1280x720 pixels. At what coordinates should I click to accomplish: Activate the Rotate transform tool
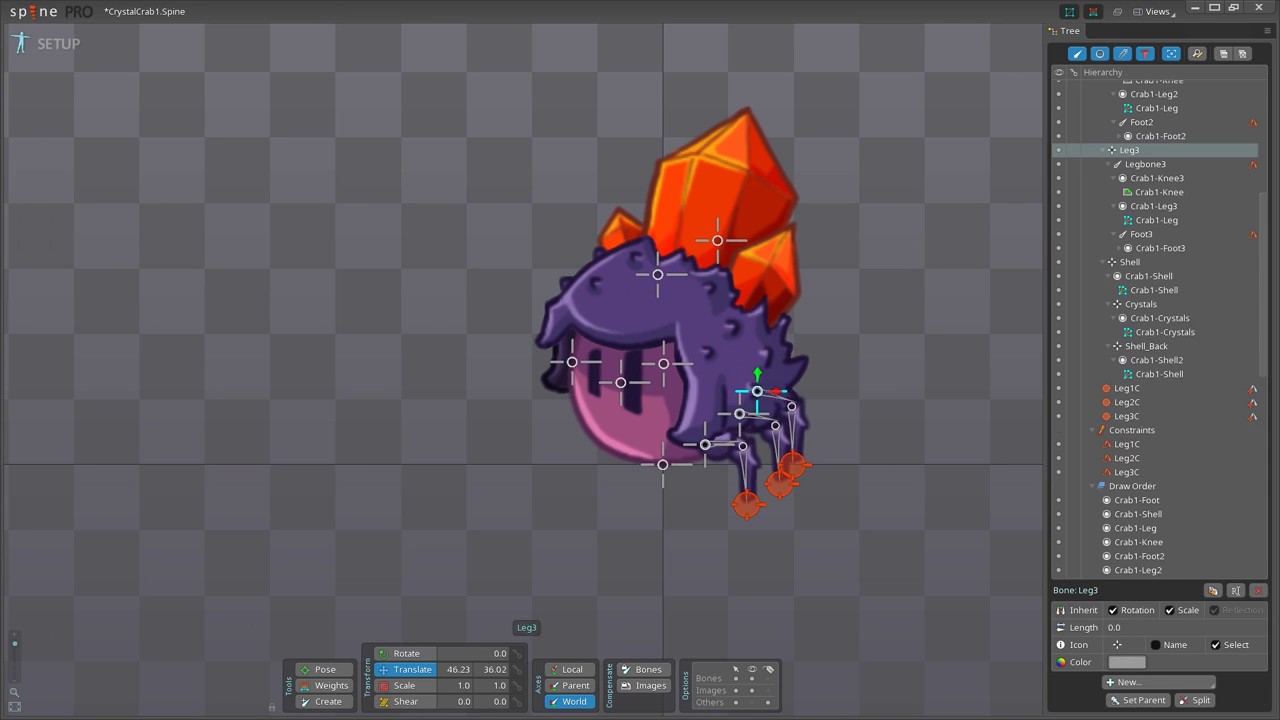pyautogui.click(x=405, y=654)
